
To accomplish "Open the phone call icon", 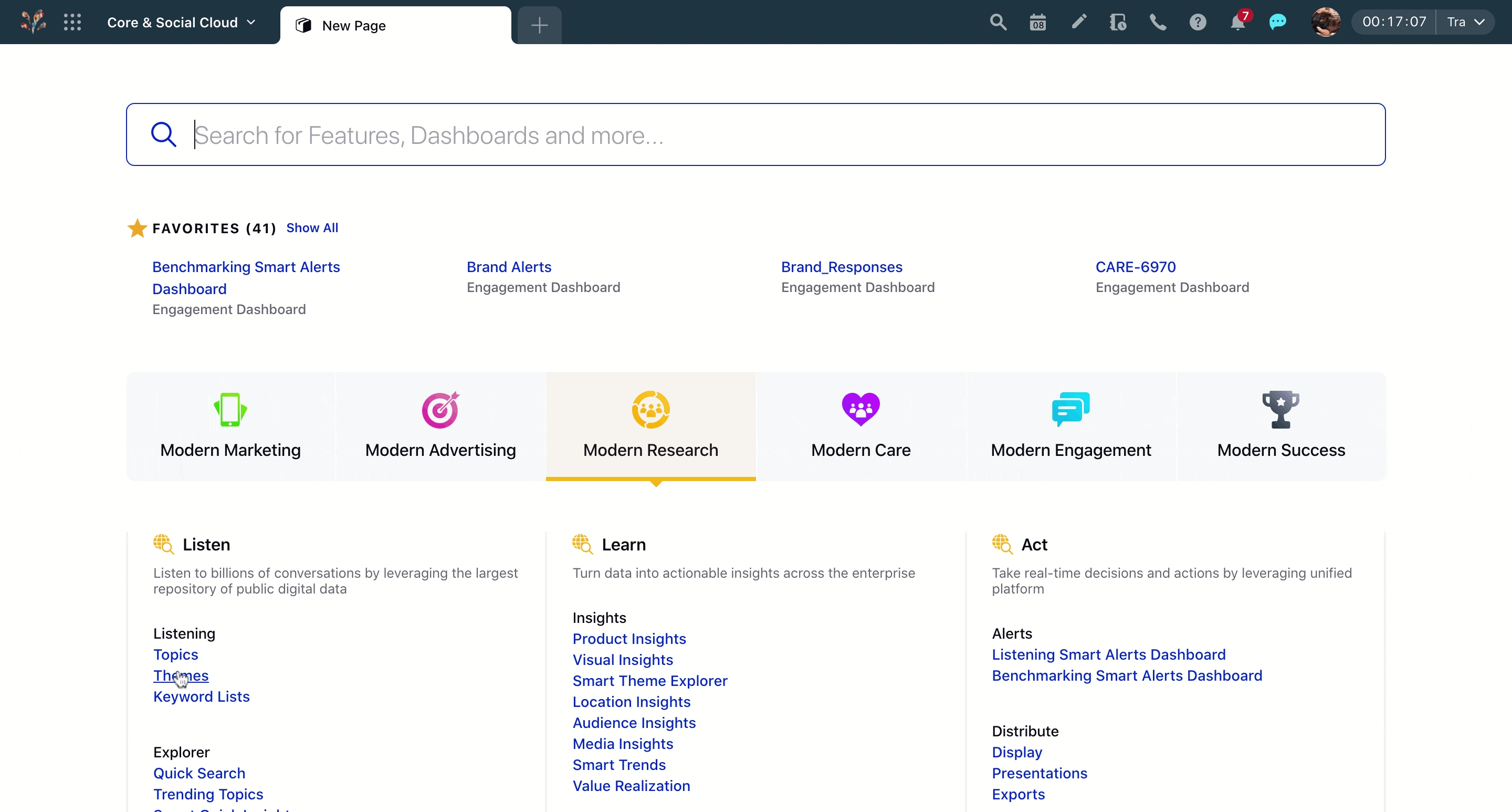I will click(1158, 22).
